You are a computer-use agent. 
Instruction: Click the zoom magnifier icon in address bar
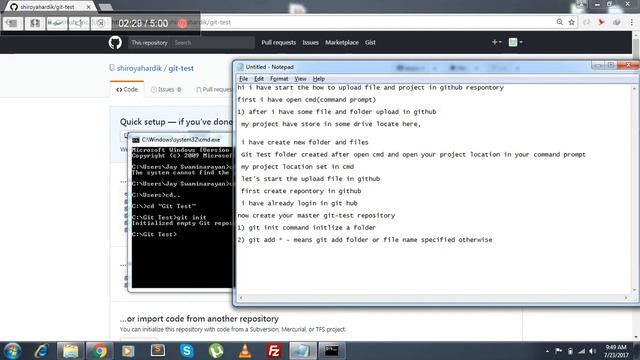coord(560,22)
